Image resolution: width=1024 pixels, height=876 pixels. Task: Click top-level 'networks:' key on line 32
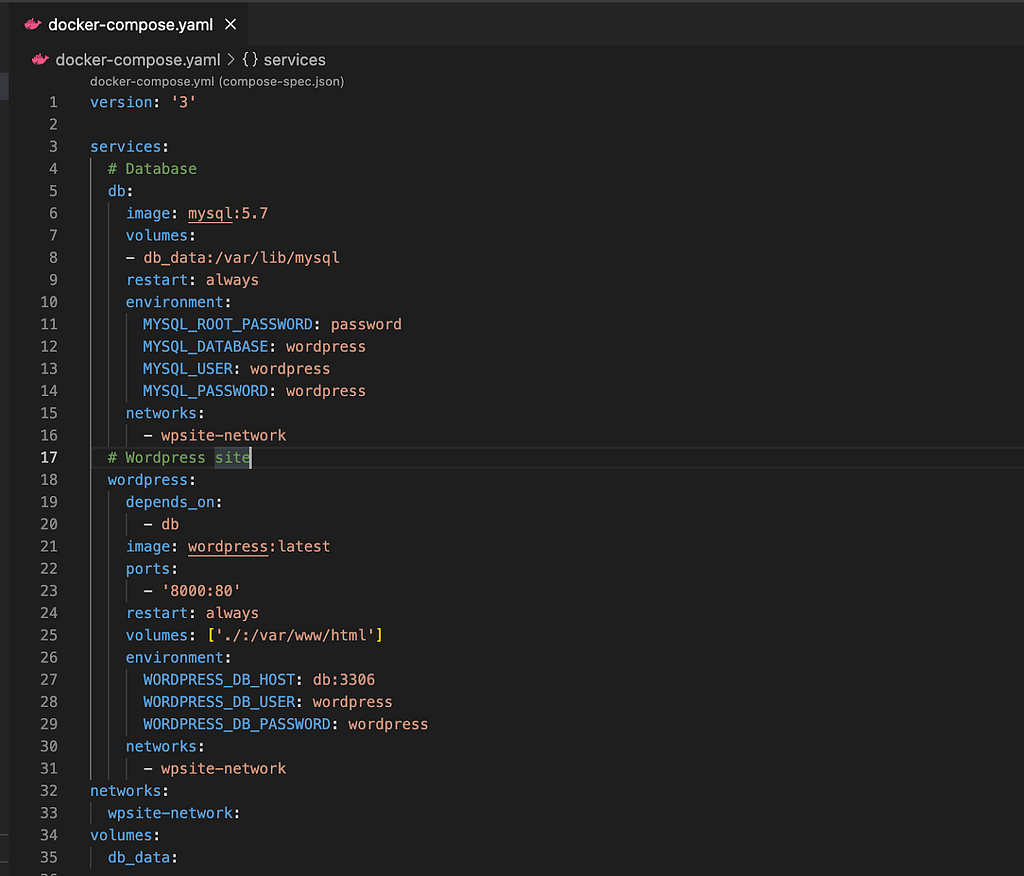point(129,791)
